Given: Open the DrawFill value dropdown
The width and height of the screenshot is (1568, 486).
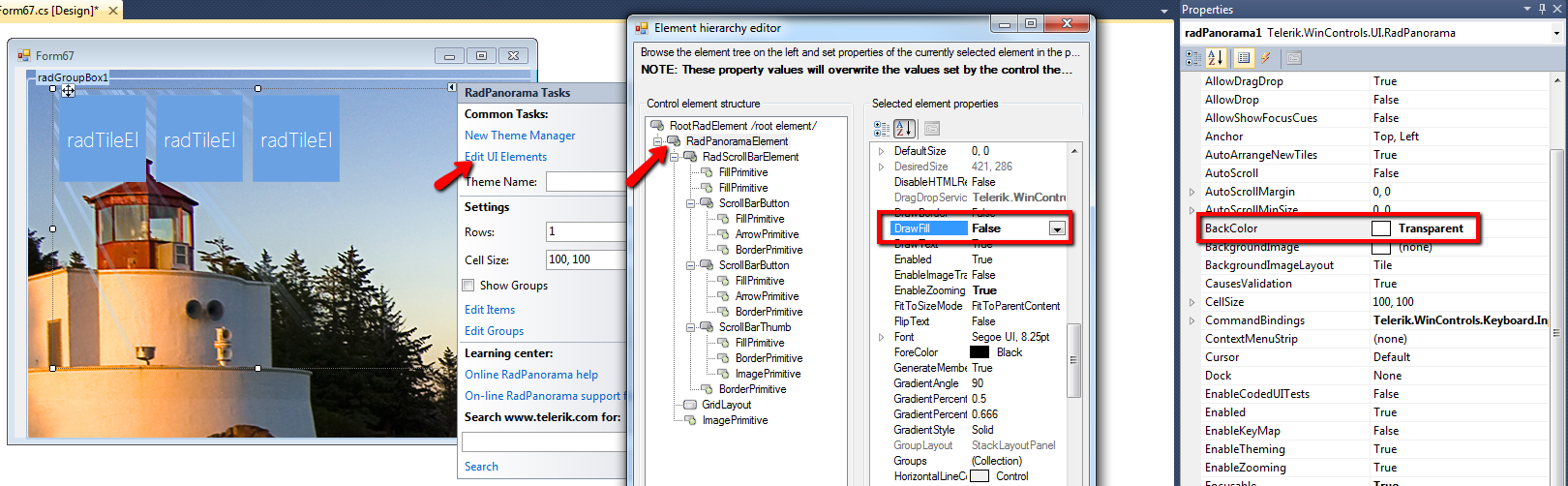Looking at the screenshot, I should [1057, 228].
